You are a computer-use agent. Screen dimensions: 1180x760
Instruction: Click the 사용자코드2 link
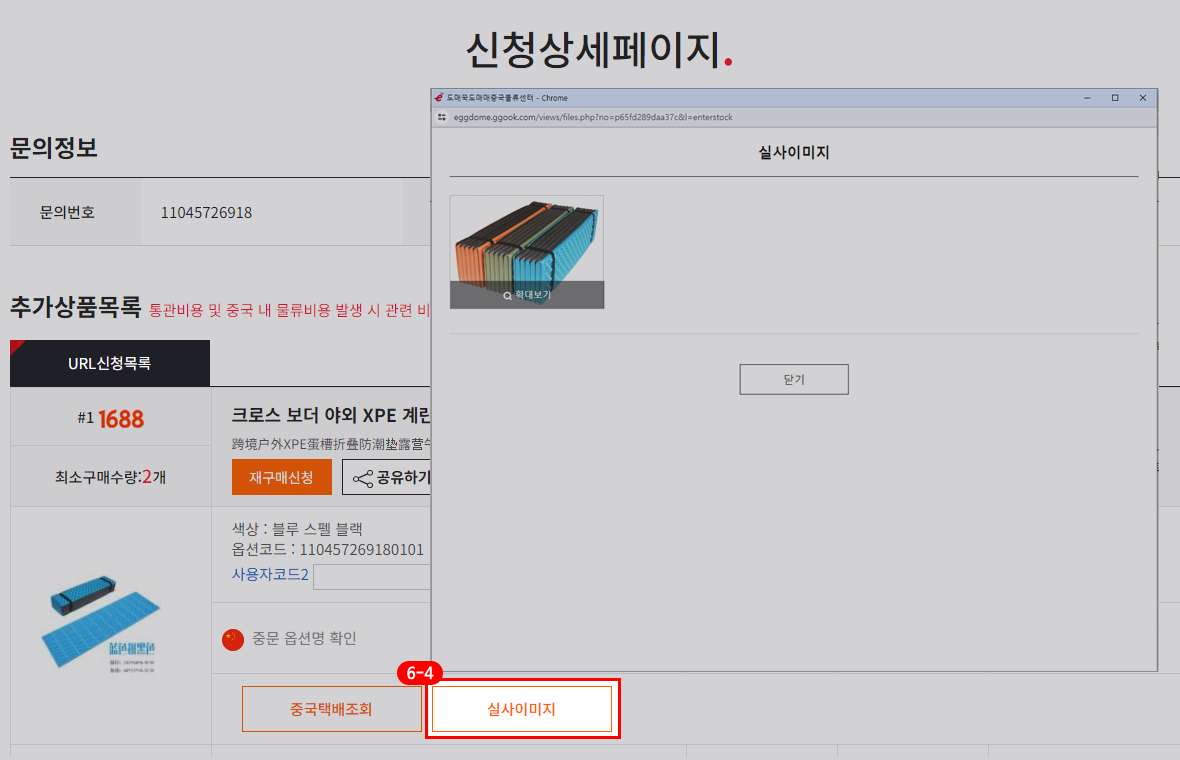270,574
